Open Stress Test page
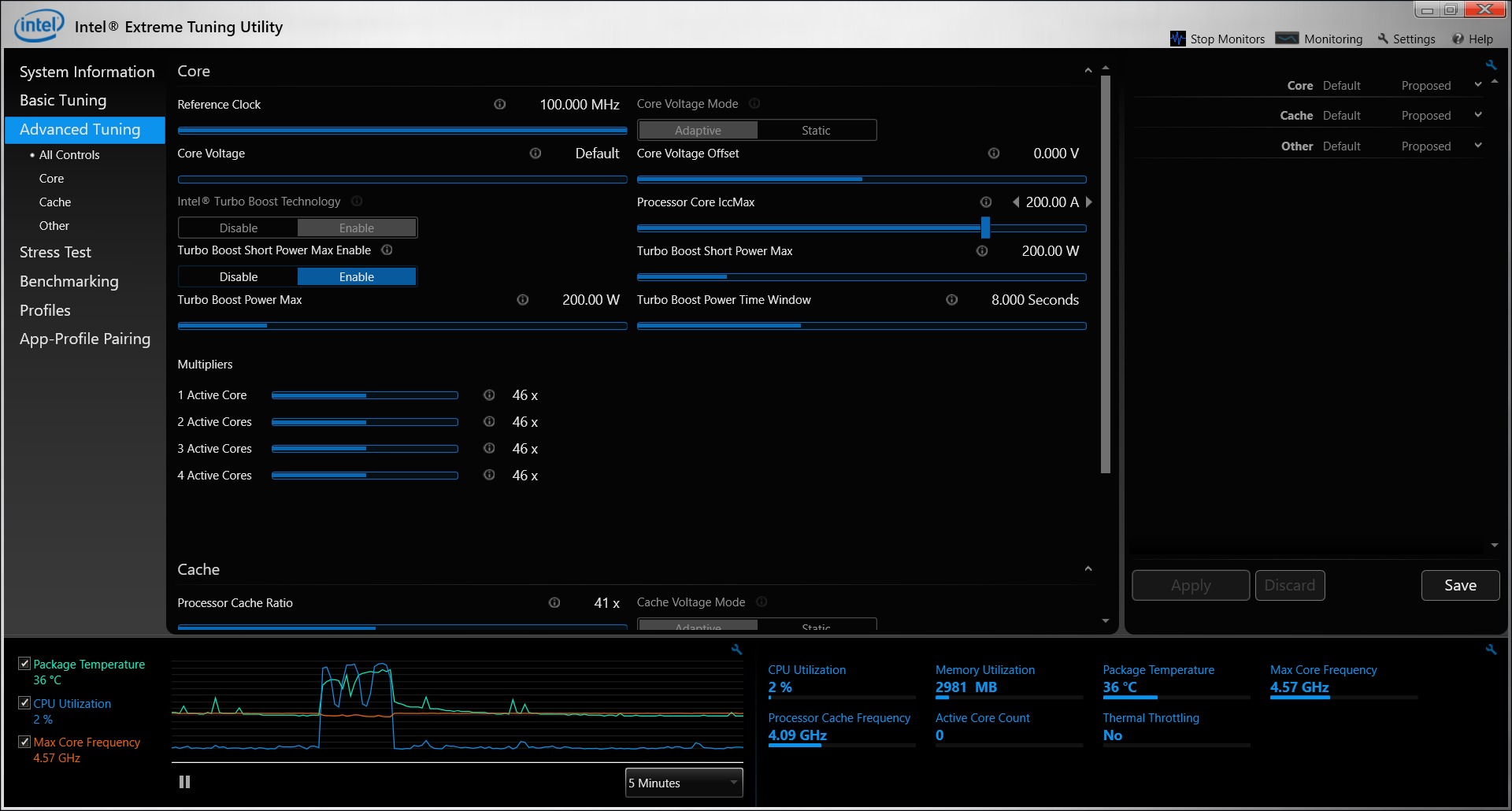Screen dimensions: 1512x811 55,252
